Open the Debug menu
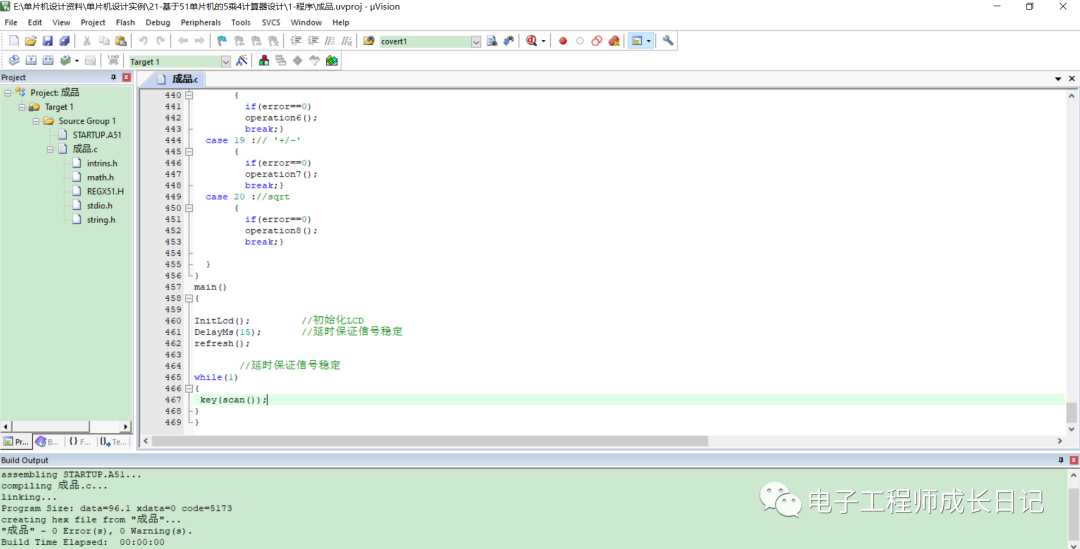This screenshot has height=549, width=1080. click(x=158, y=23)
